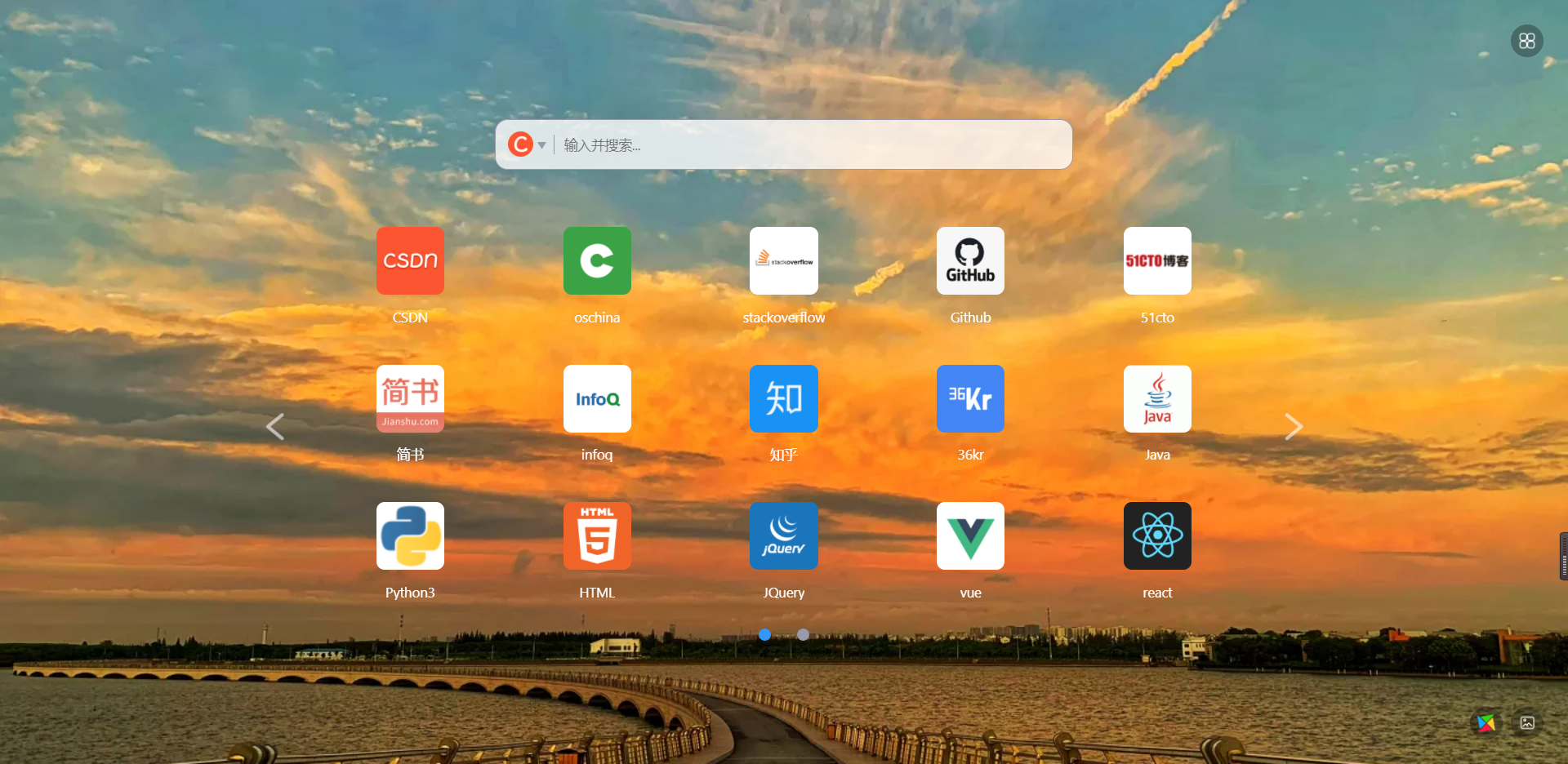Open the React shortcut icon
1568x764 pixels.
[1157, 535]
